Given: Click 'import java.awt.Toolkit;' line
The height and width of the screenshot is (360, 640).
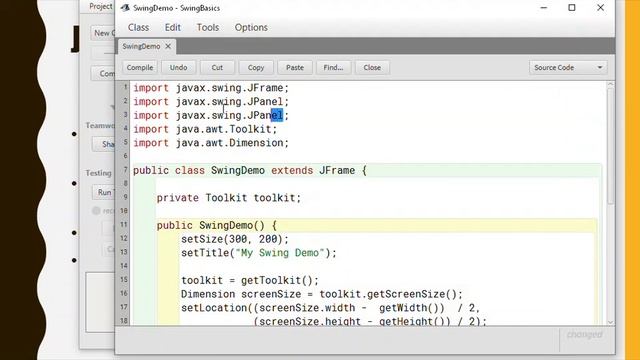Looking at the screenshot, I should (205, 129).
